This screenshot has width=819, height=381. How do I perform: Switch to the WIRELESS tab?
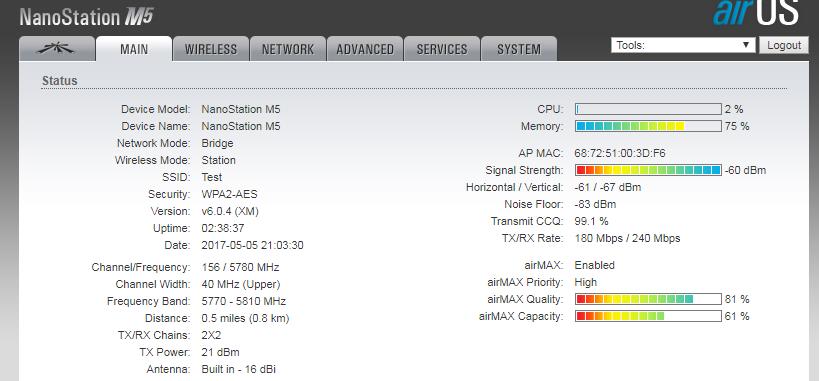coord(210,49)
